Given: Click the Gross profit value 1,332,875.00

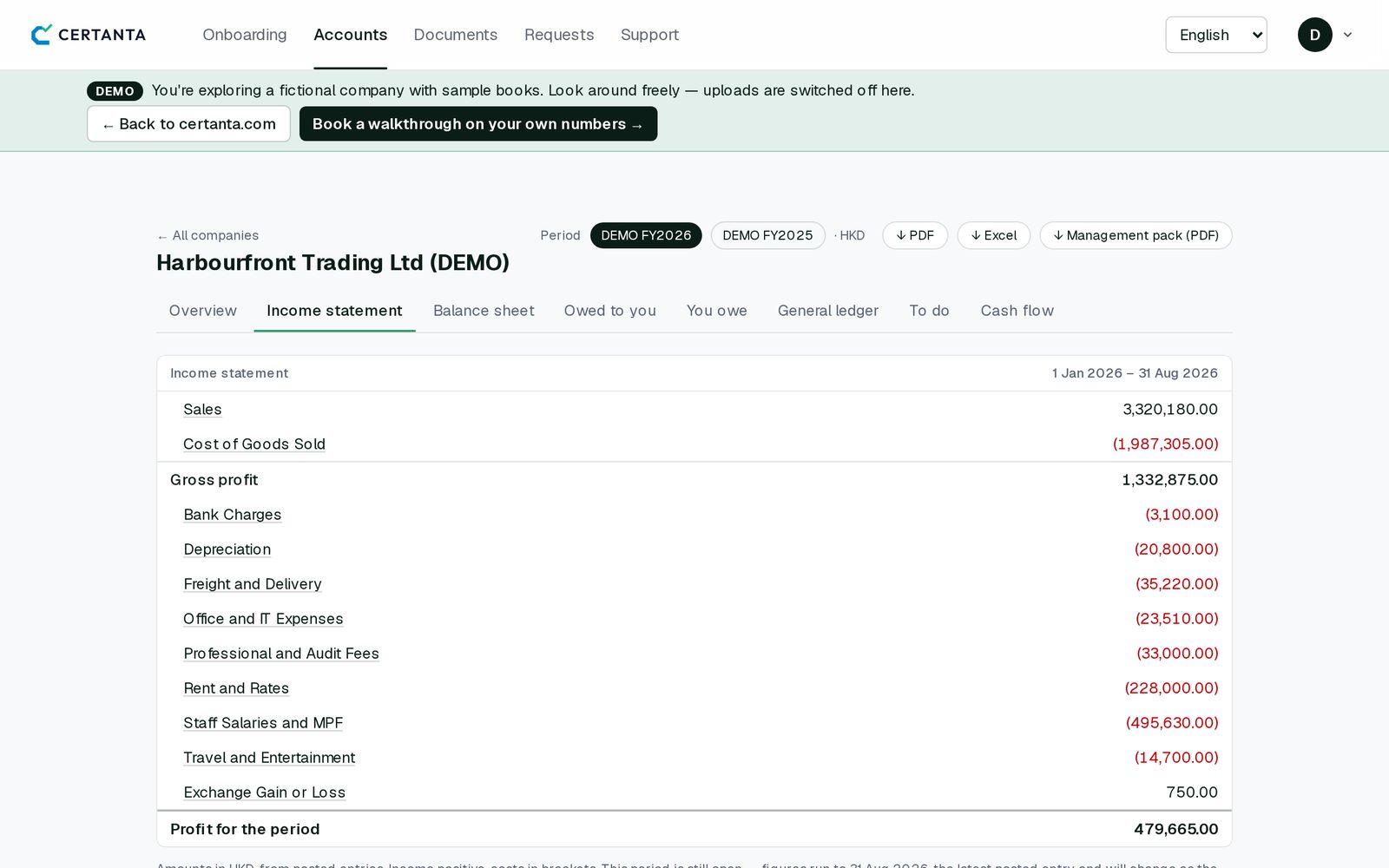Looking at the screenshot, I should pyautogui.click(x=1169, y=480).
